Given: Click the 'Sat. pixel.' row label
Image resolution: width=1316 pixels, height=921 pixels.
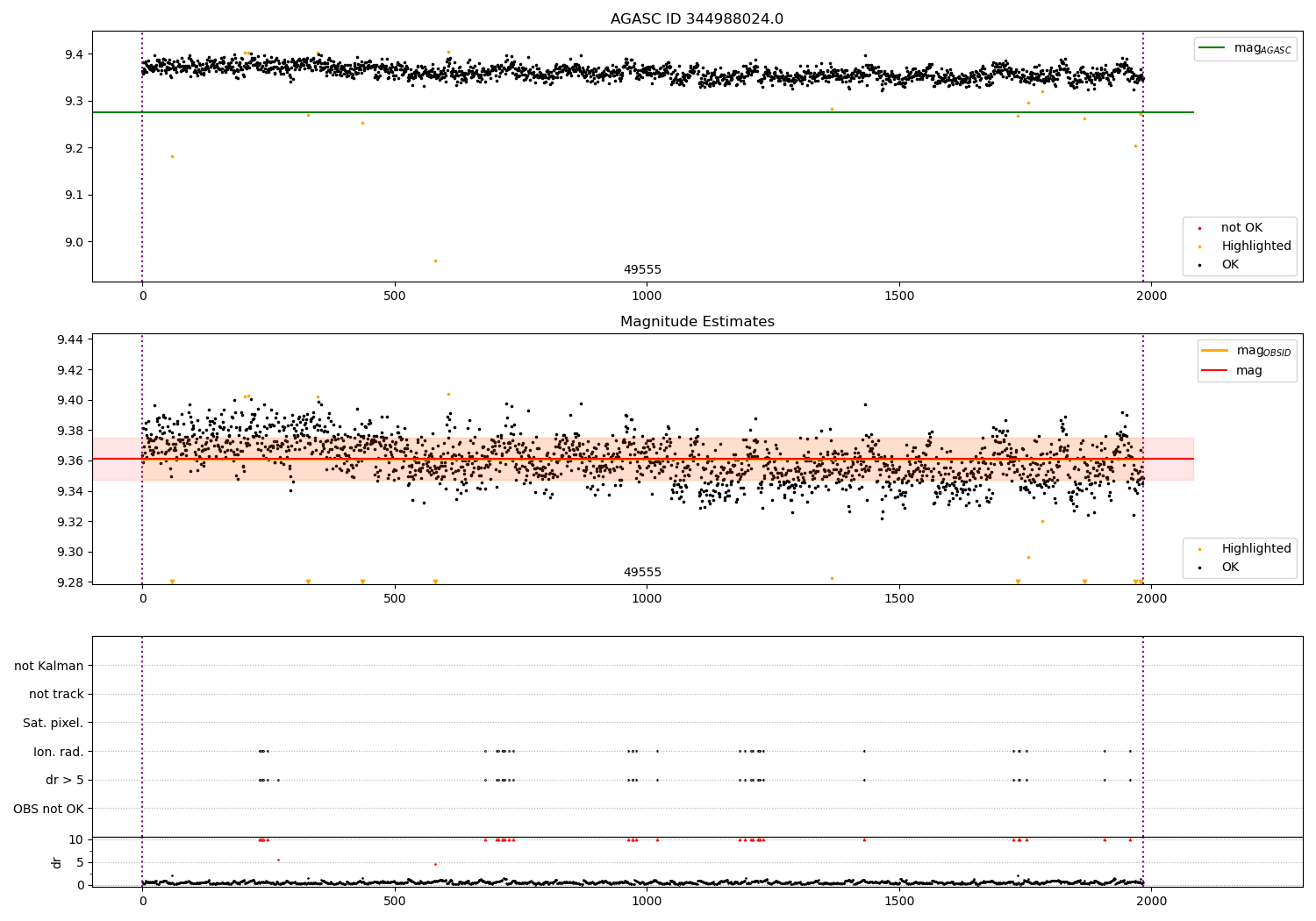Looking at the screenshot, I should (54, 724).
